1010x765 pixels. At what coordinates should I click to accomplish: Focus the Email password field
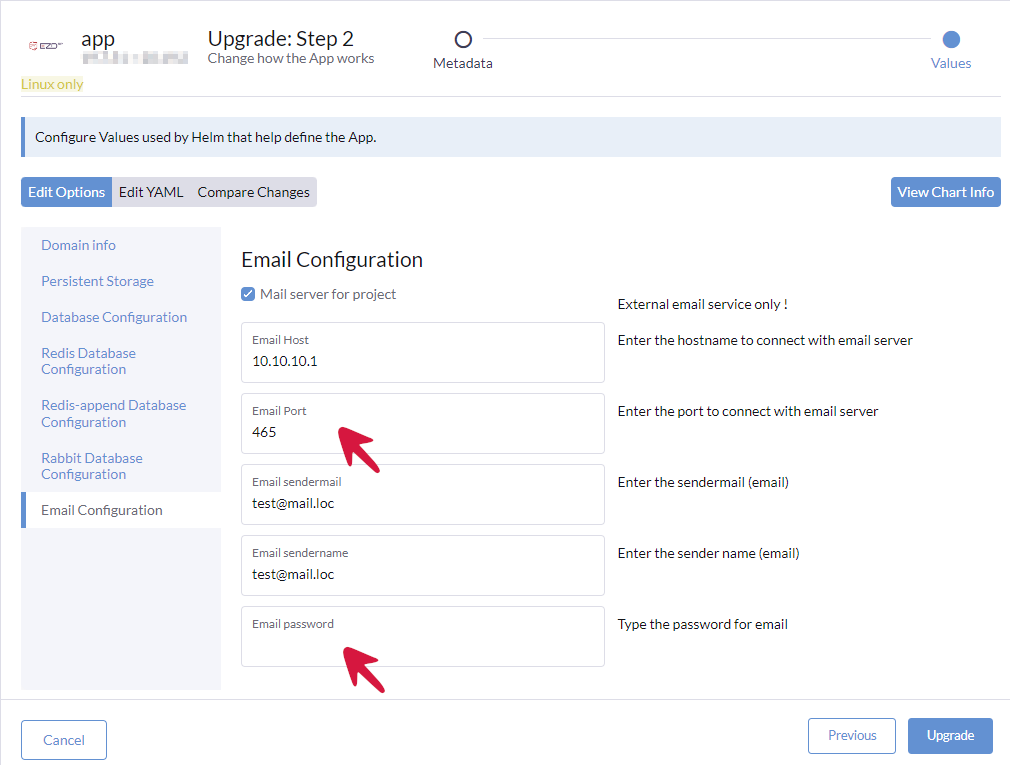pos(422,645)
